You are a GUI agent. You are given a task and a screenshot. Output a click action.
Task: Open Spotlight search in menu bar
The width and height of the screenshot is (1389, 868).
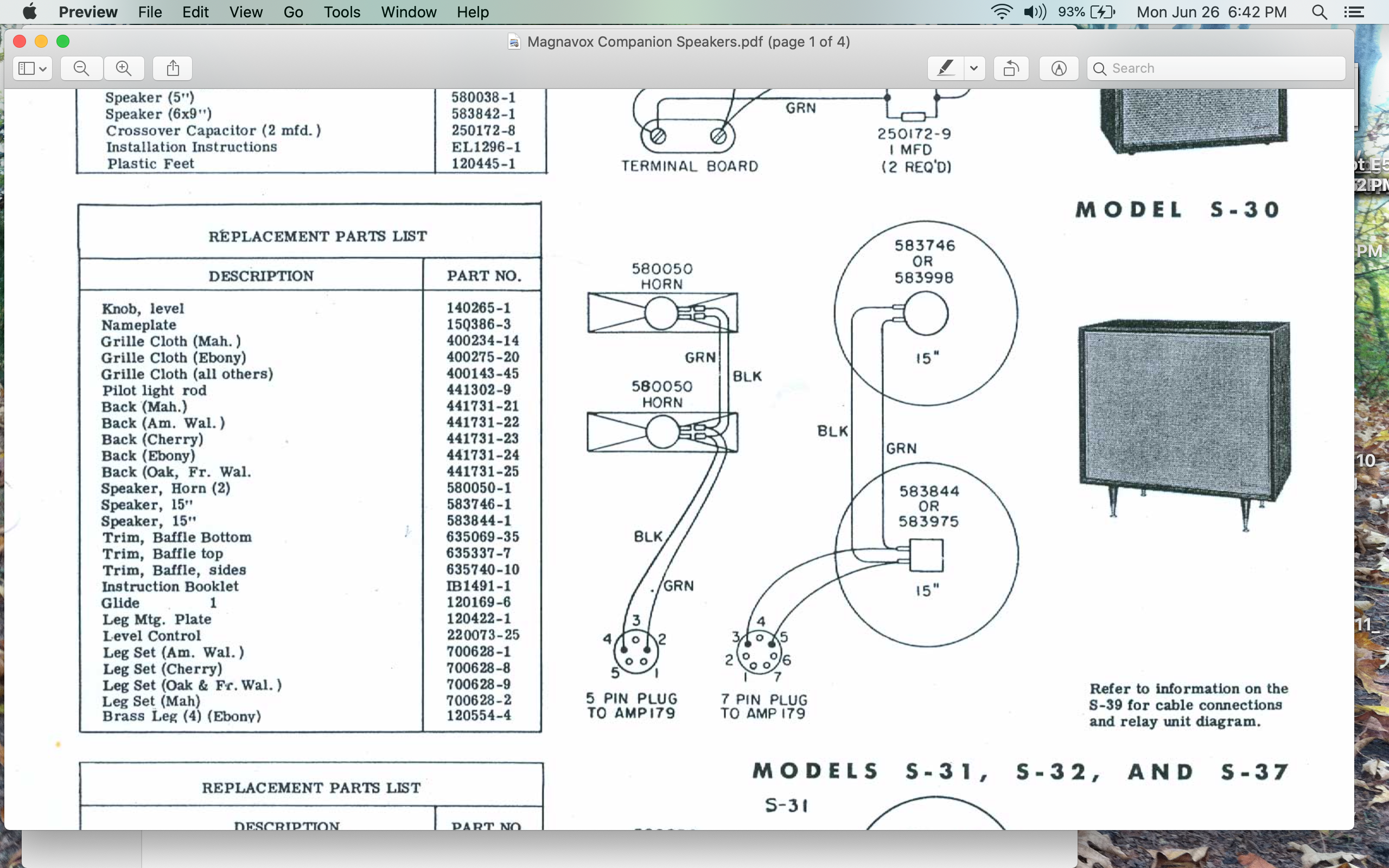coord(1319,12)
